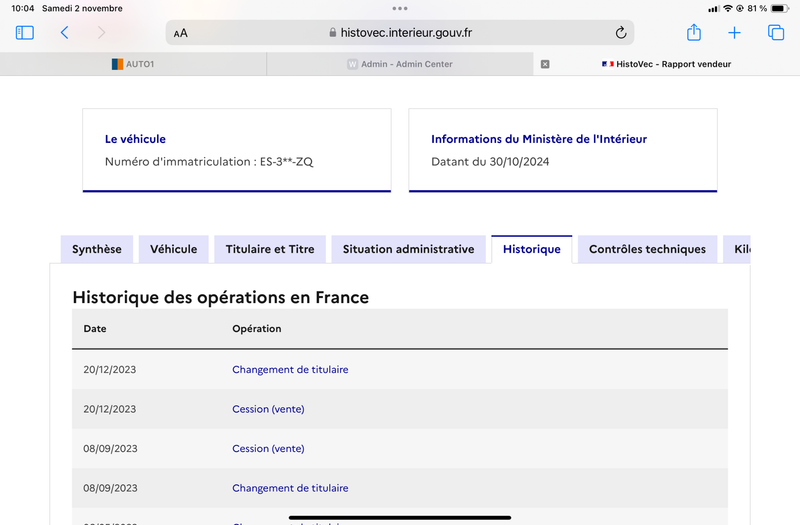
Task: Go back to the previous page
Action: click(x=64, y=33)
